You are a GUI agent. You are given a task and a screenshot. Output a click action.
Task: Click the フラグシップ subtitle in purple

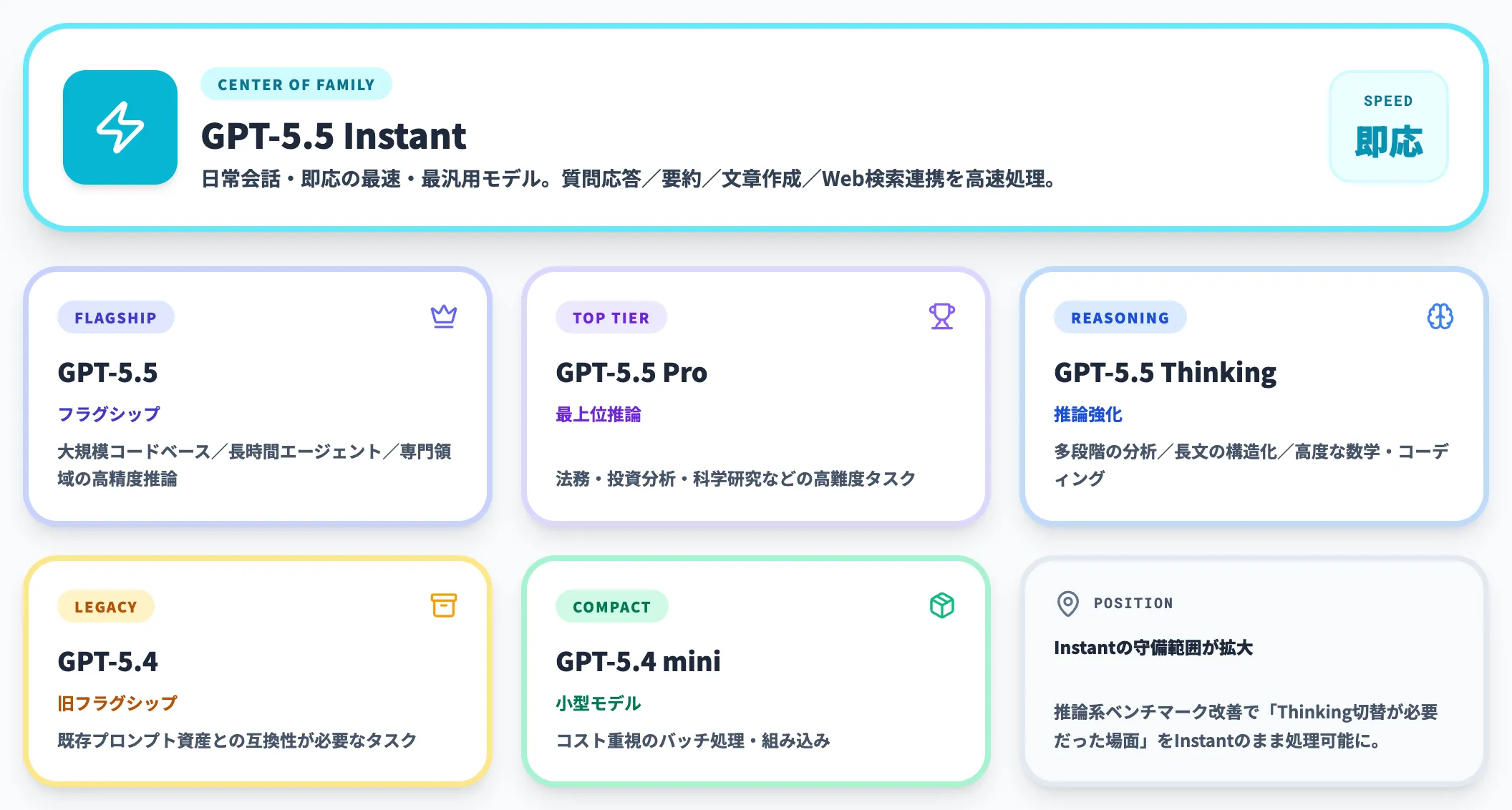point(109,414)
